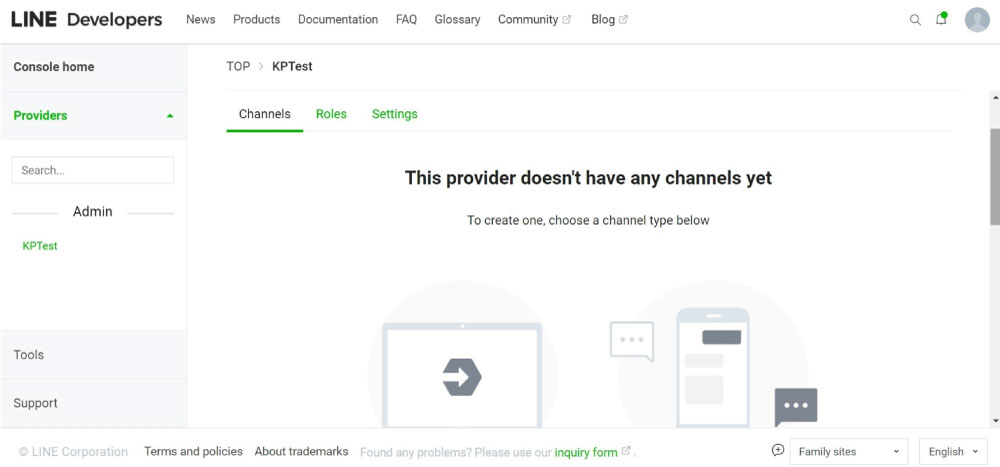Screen dimensions: 1000x467
Task: Open the user profile avatar
Action: tap(977, 20)
